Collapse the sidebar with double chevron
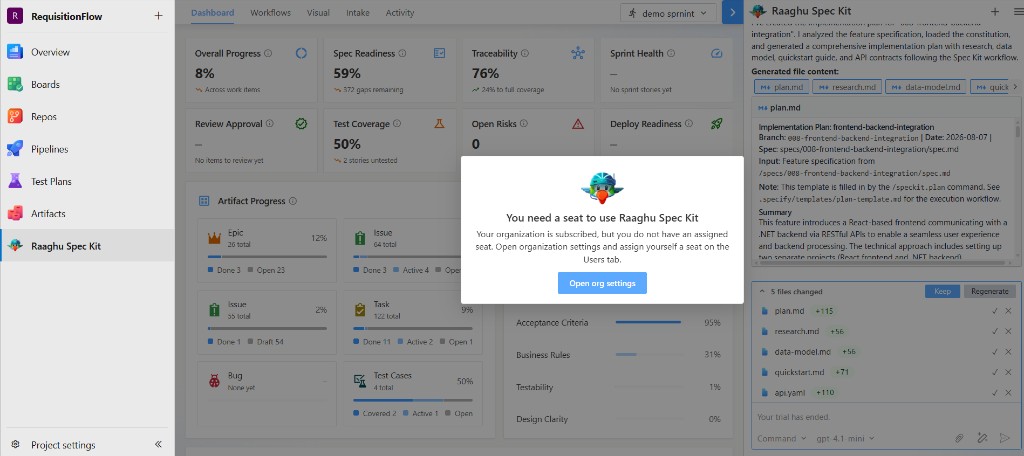The height and width of the screenshot is (456, 1024). point(158,444)
